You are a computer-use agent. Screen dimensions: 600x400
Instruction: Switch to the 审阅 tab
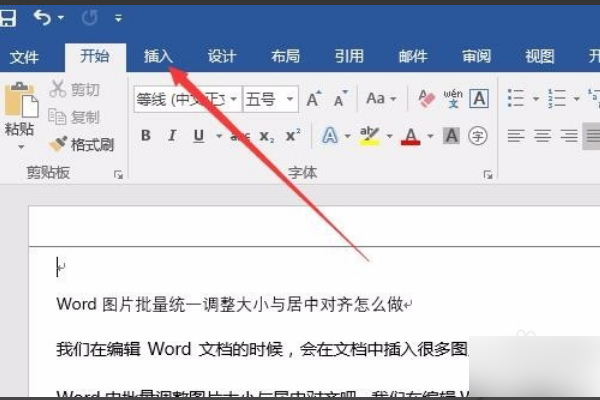click(476, 56)
